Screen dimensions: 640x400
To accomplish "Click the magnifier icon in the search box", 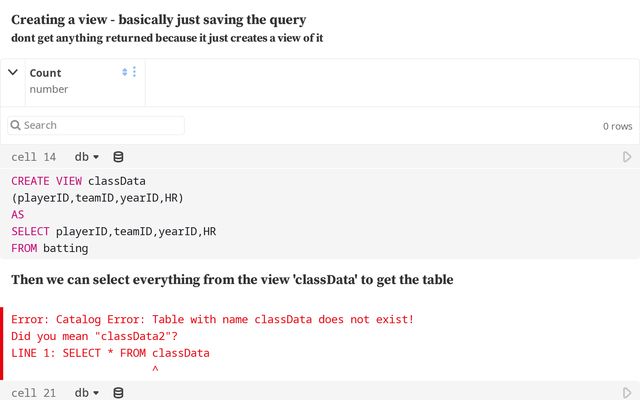I will pos(15,125).
